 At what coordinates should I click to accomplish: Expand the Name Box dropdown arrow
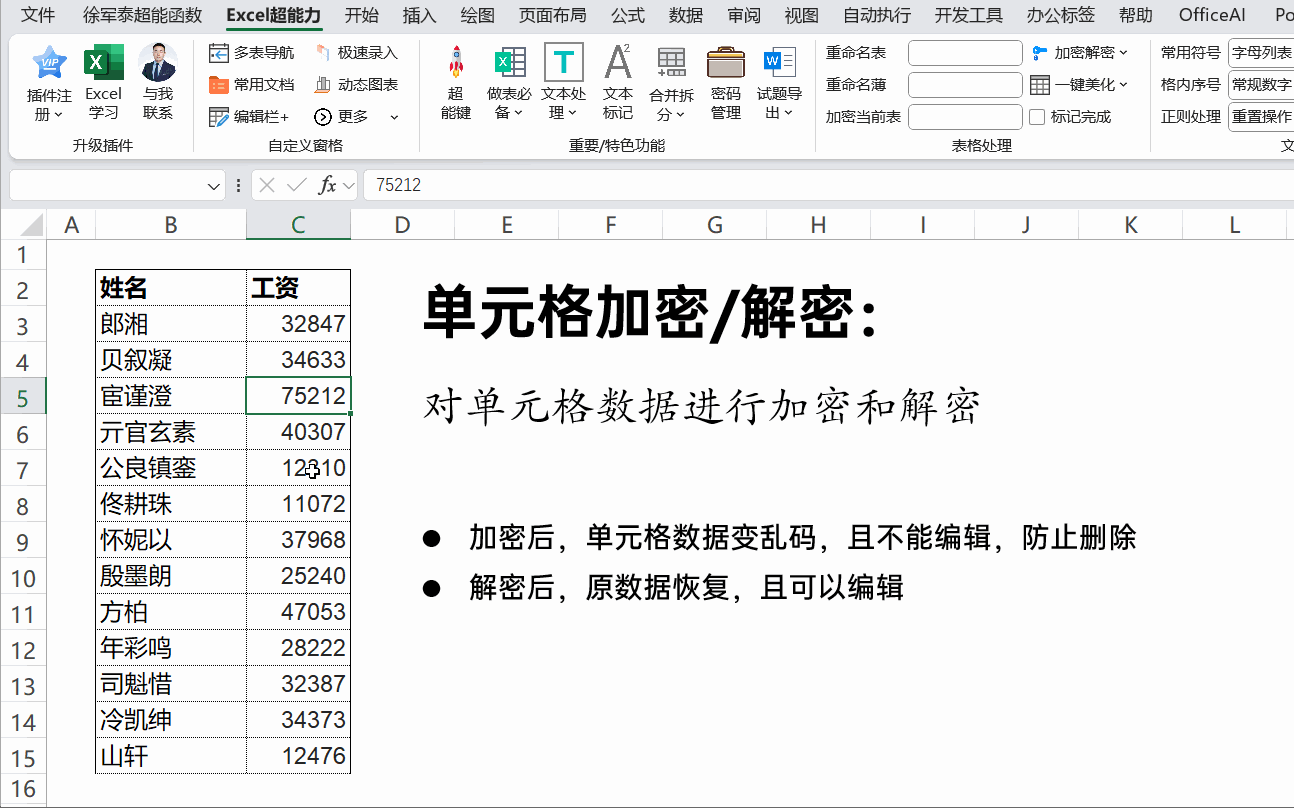pyautogui.click(x=215, y=186)
